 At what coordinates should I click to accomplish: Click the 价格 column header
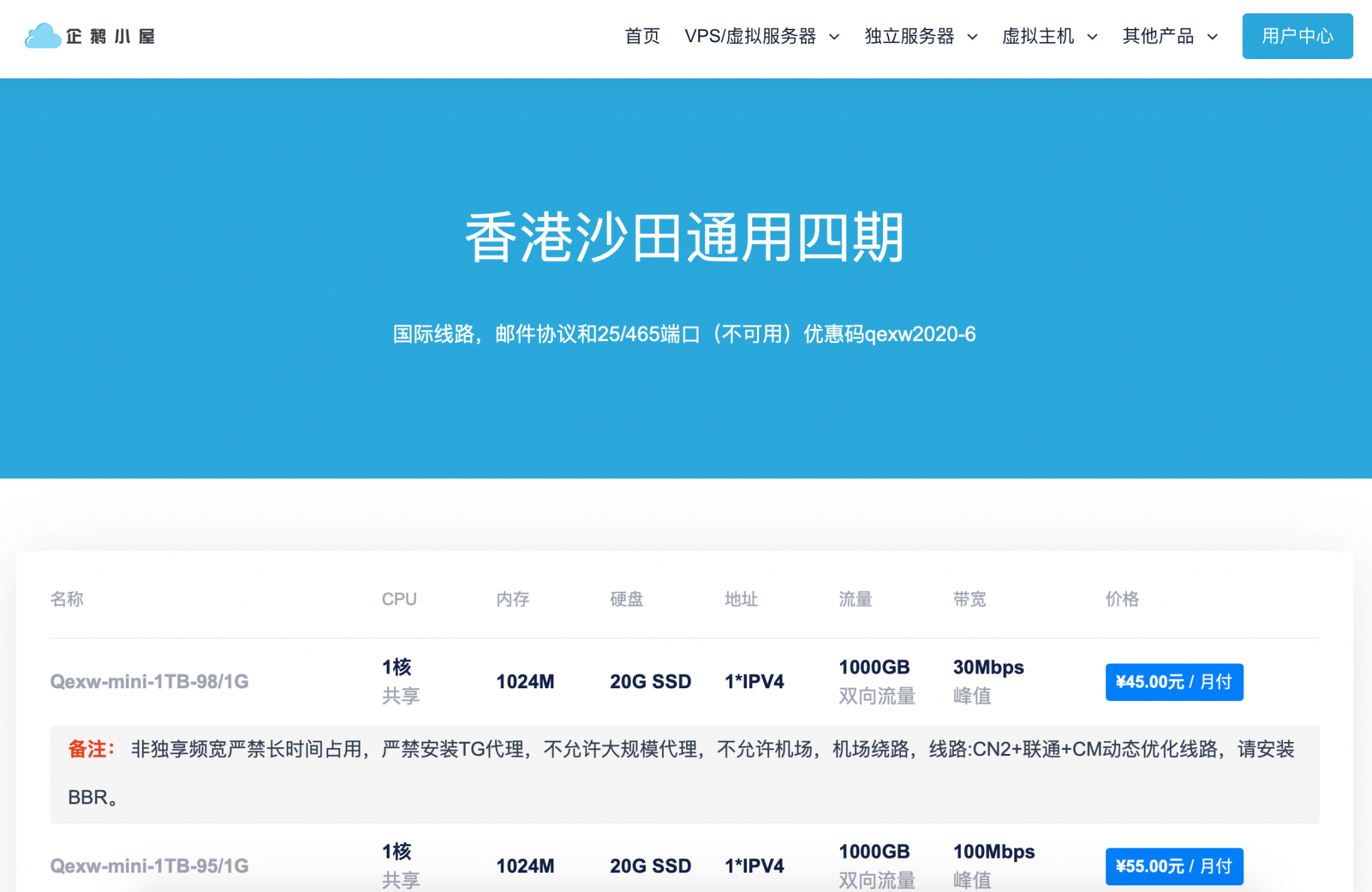click(1121, 598)
